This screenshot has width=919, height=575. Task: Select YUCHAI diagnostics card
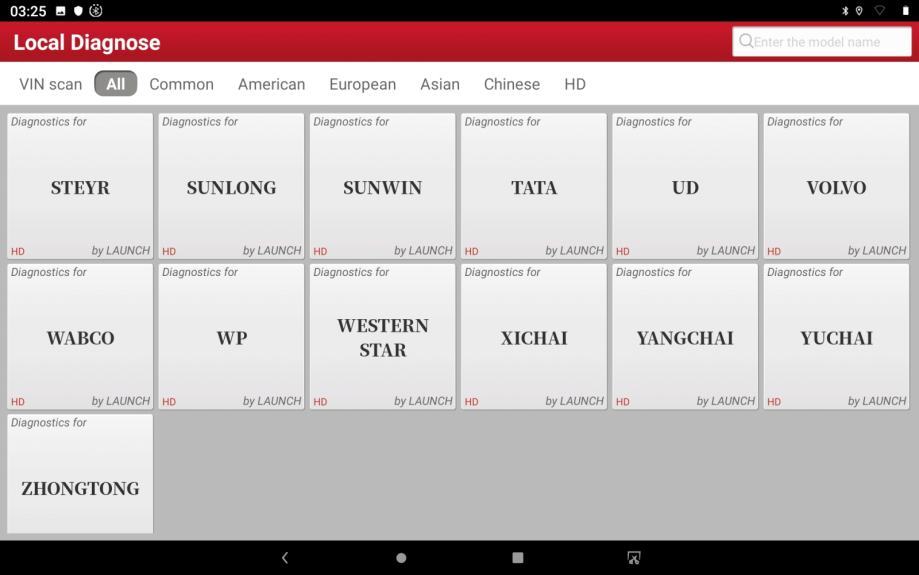(836, 336)
